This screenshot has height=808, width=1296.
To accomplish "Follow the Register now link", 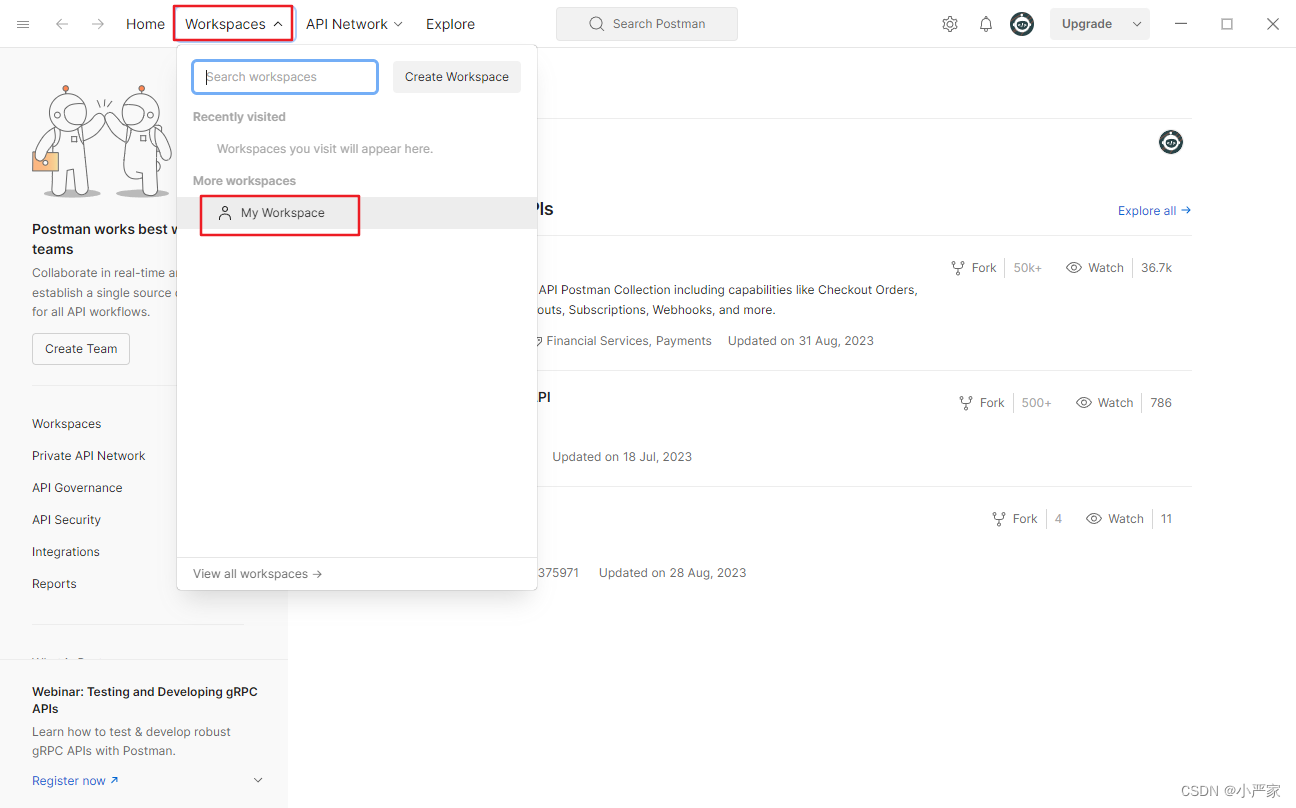I will [75, 781].
